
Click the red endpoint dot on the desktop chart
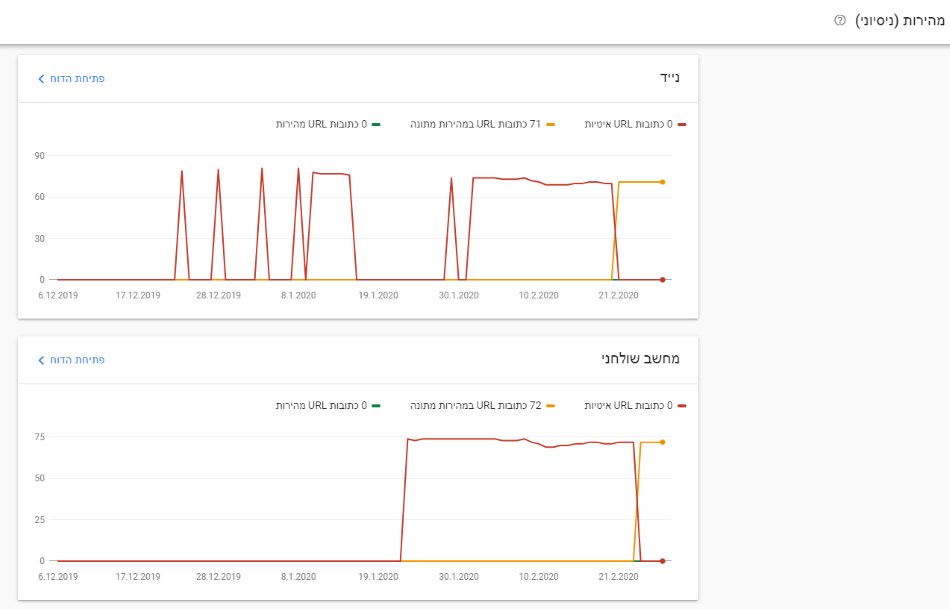pyautogui.click(x=662, y=561)
